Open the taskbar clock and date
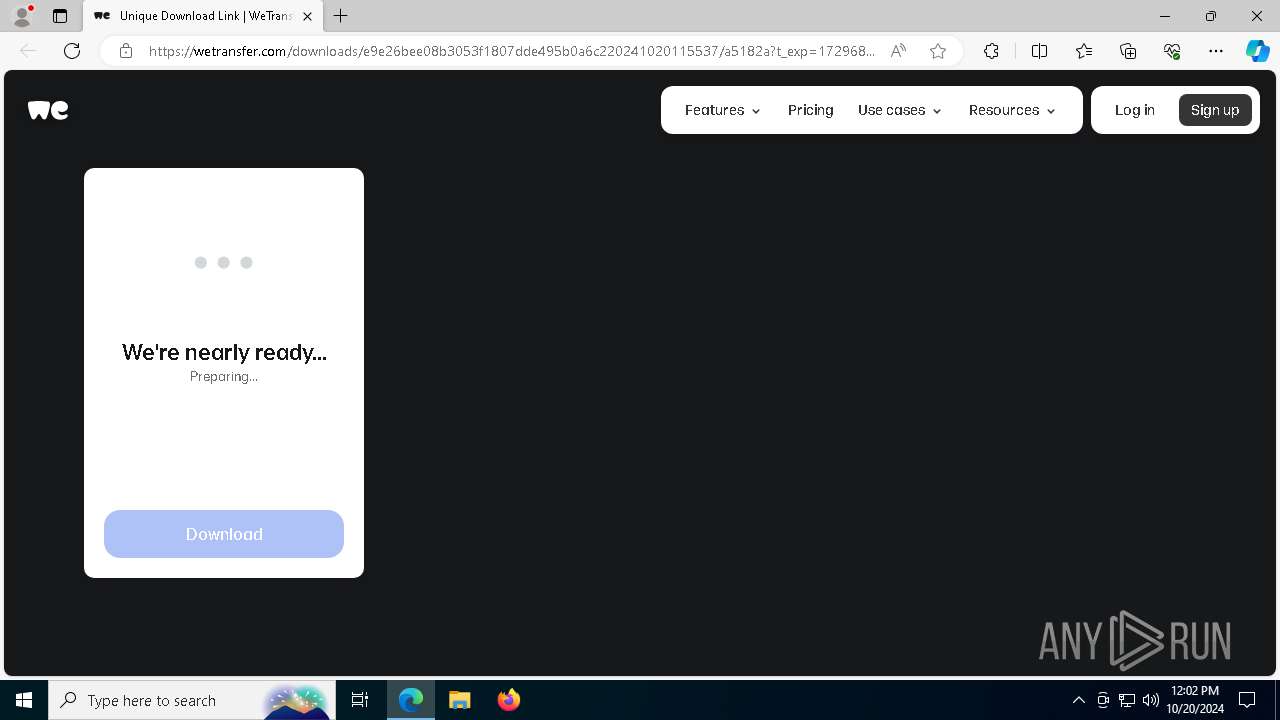 point(1195,700)
